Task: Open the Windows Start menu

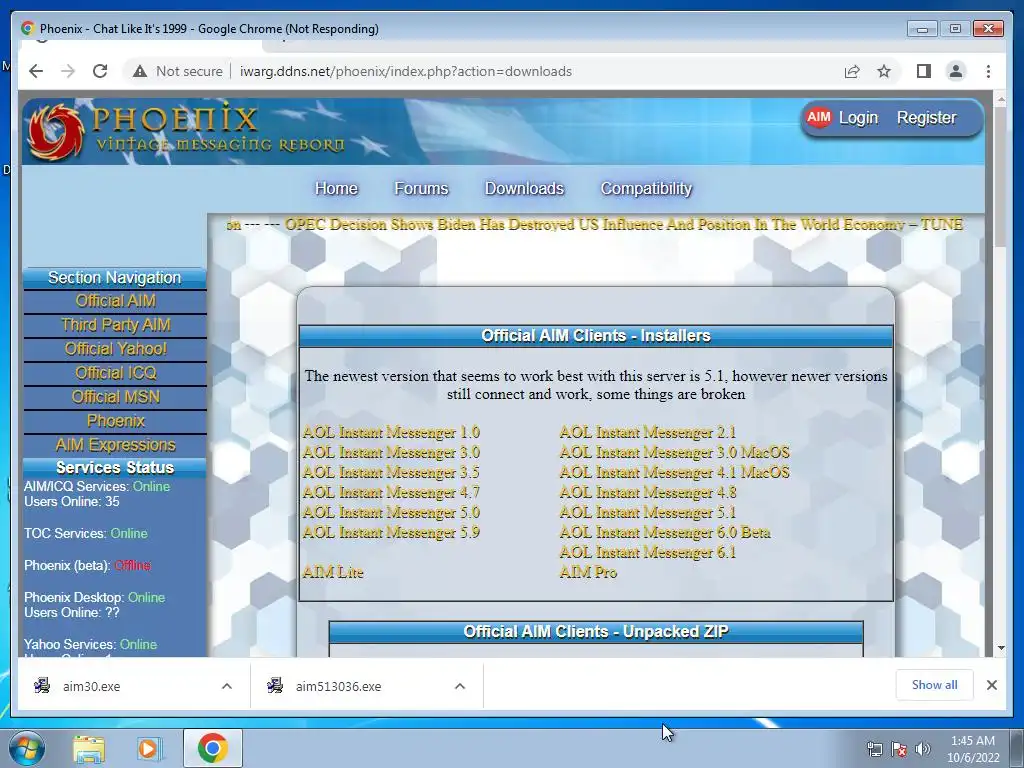Action: (x=27, y=748)
